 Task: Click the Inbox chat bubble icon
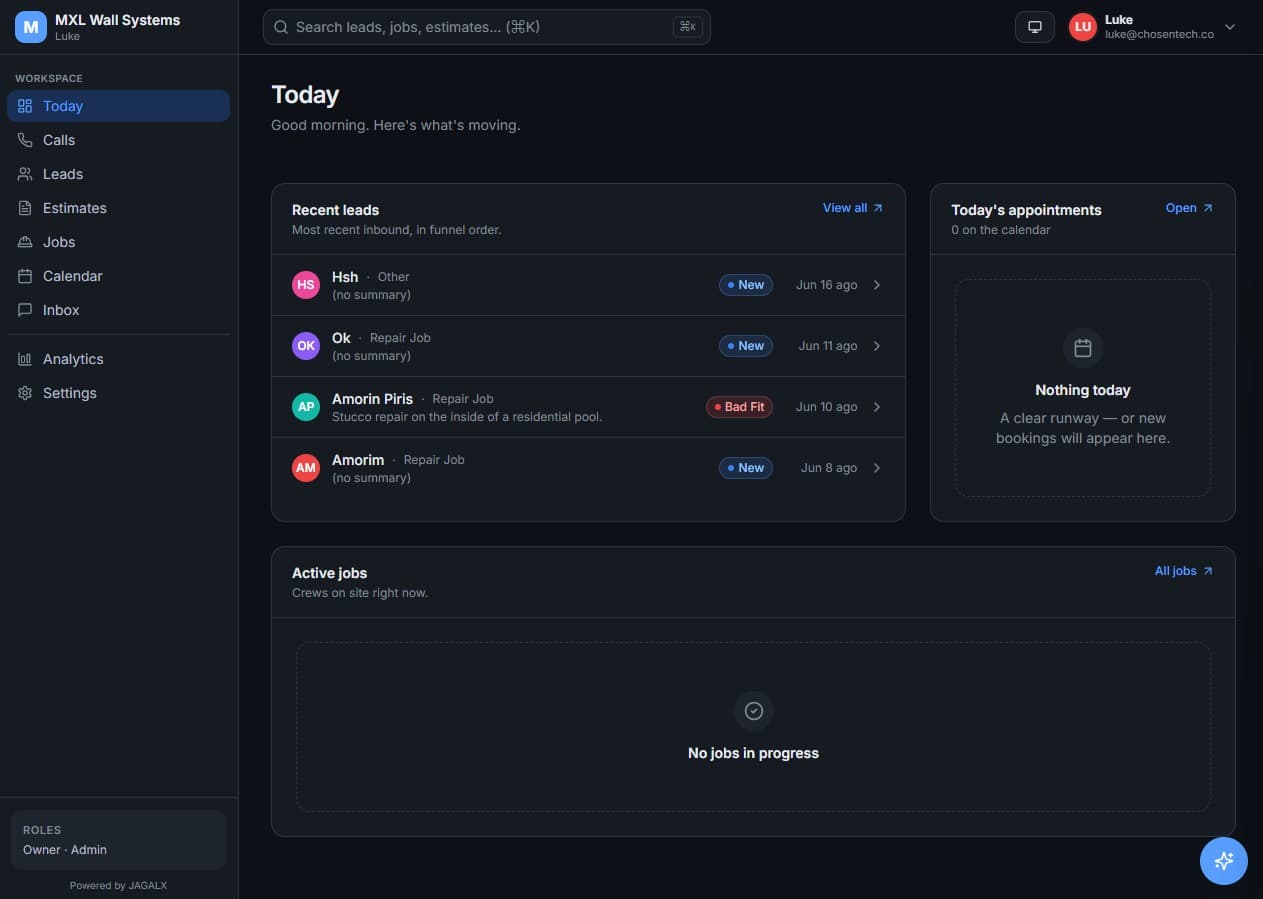(25, 310)
